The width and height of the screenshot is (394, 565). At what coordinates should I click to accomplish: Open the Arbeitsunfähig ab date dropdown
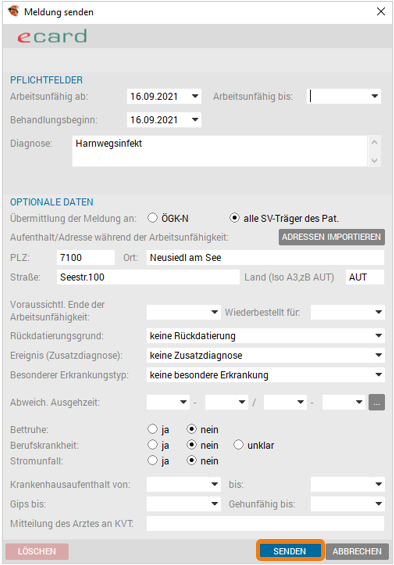195,96
